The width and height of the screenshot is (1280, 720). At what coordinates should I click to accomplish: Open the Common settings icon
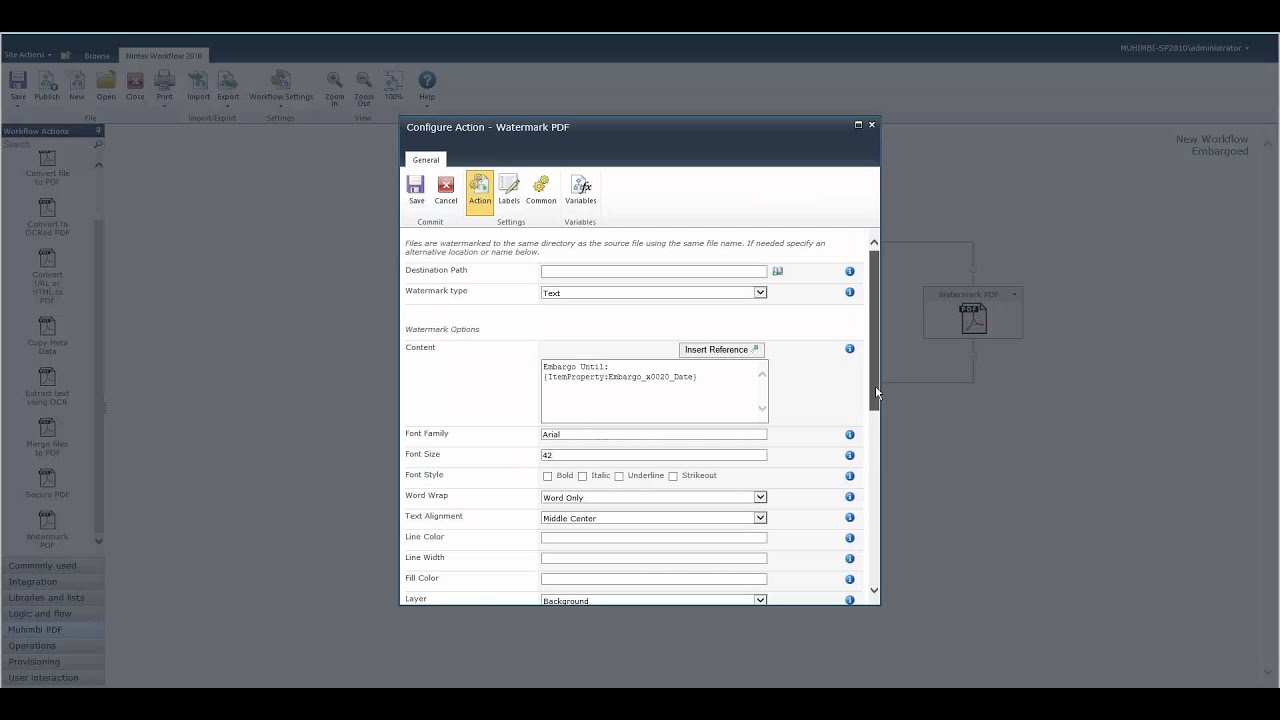541,190
